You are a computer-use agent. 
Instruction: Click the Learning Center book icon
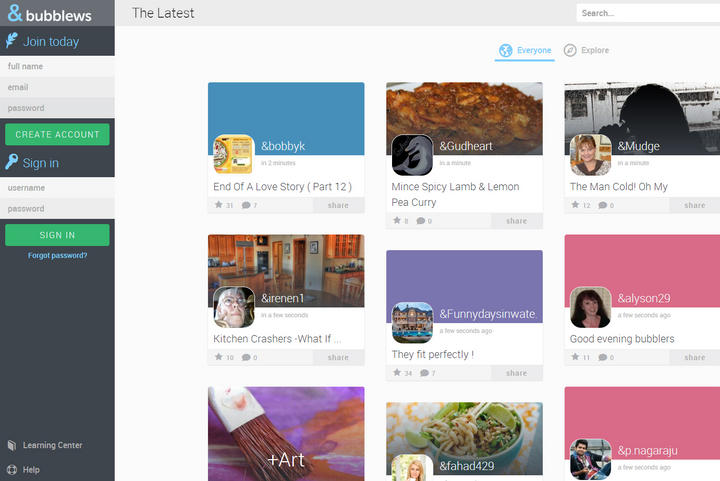pyautogui.click(x=12, y=445)
